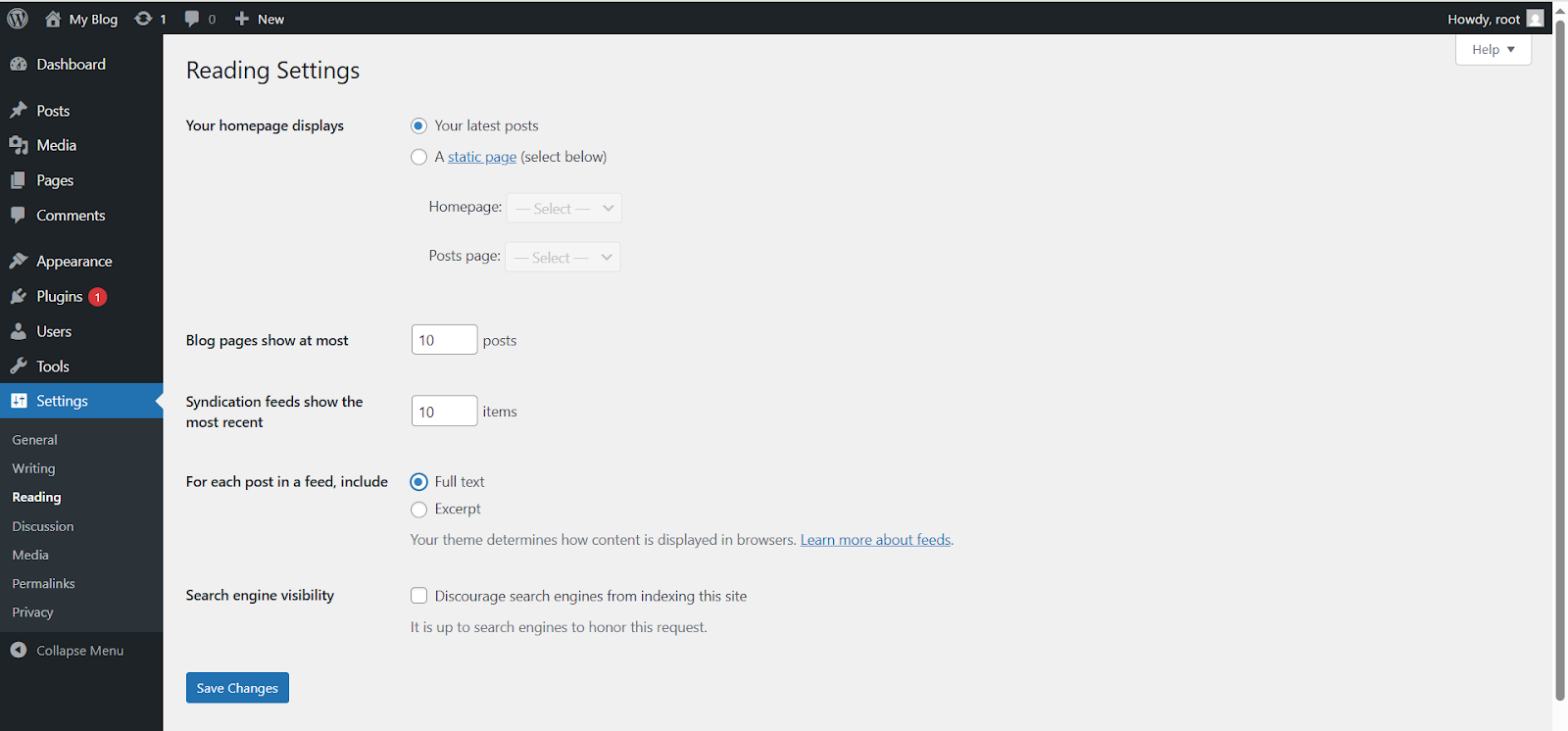Image resolution: width=1568 pixels, height=731 pixels.
Task: Open the updates icon showing 1
Action: [143, 19]
